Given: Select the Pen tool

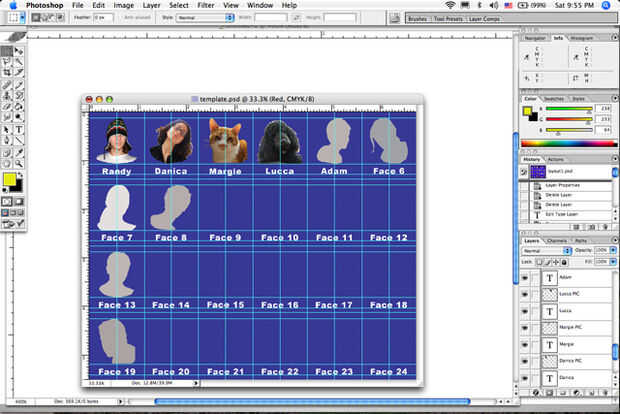Looking at the screenshot, I should (x=7, y=140).
